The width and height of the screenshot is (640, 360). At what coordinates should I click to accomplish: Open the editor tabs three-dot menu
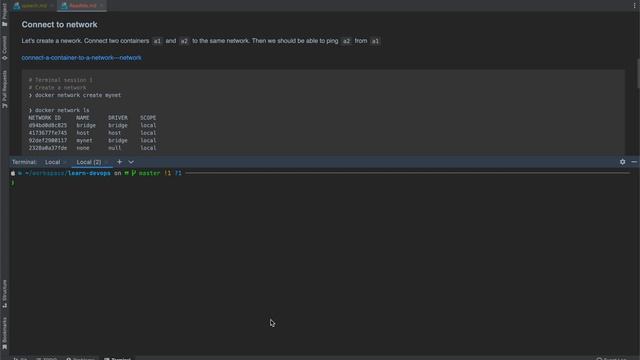click(634, 5)
